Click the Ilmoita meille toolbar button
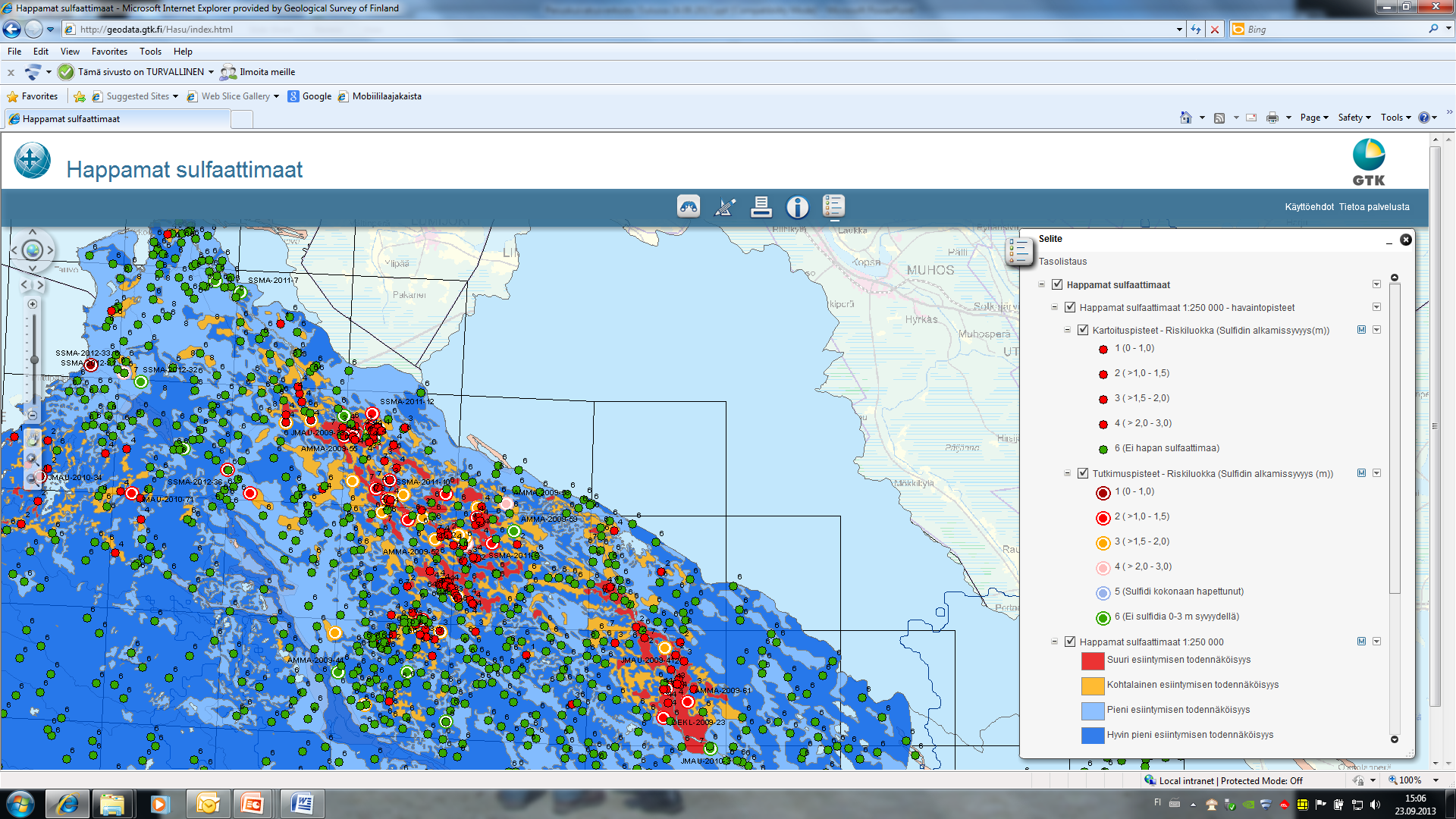 [x=258, y=72]
